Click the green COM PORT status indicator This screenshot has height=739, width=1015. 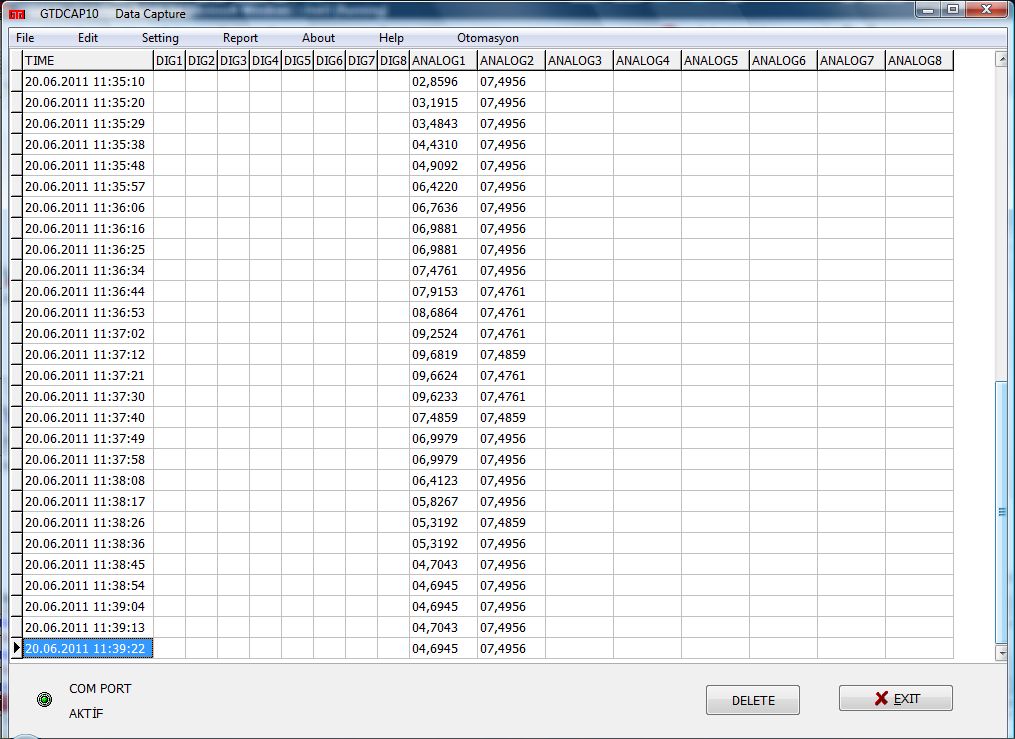[x=45, y=700]
